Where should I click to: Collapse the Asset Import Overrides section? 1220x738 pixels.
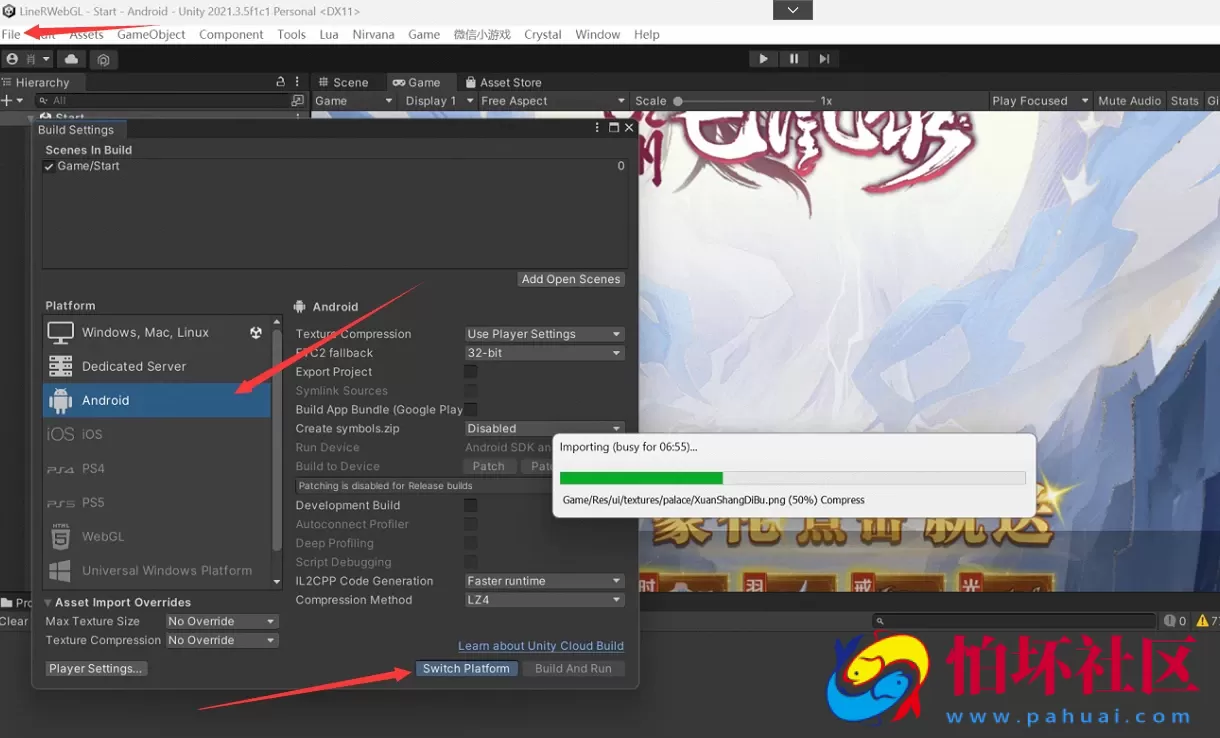pos(48,603)
